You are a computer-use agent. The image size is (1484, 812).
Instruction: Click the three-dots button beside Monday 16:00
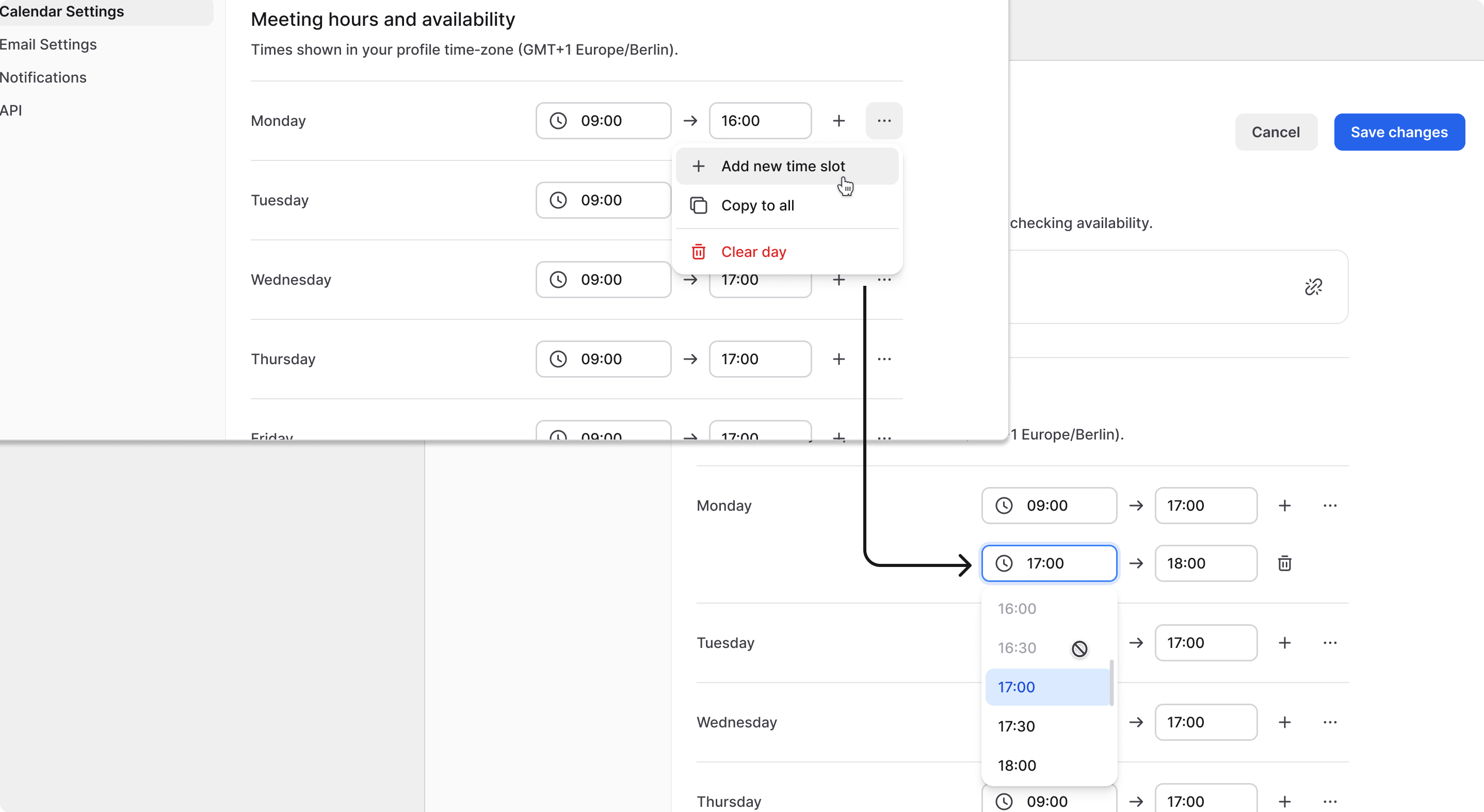(x=884, y=121)
